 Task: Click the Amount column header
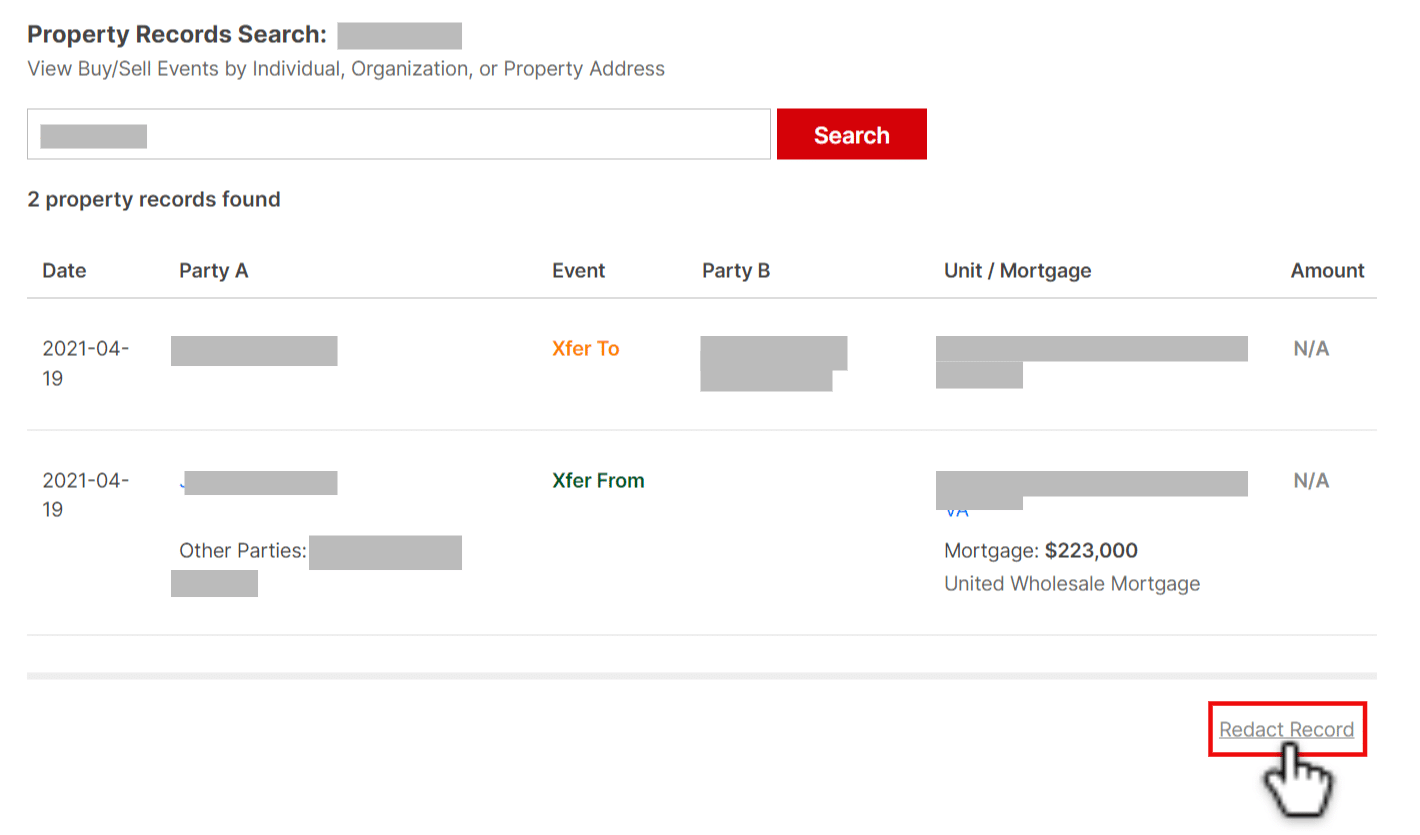(x=1327, y=270)
